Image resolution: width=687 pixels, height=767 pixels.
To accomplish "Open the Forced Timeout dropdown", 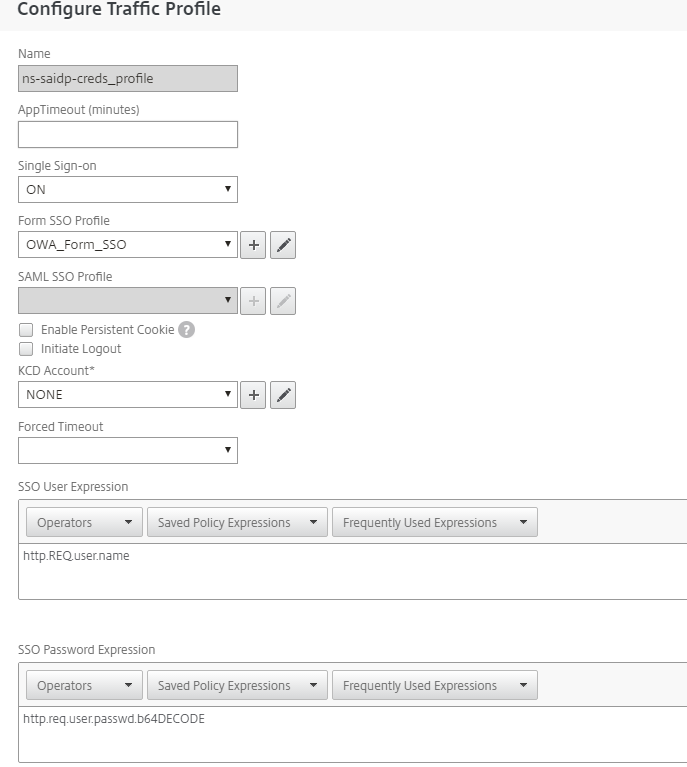I will pos(128,451).
